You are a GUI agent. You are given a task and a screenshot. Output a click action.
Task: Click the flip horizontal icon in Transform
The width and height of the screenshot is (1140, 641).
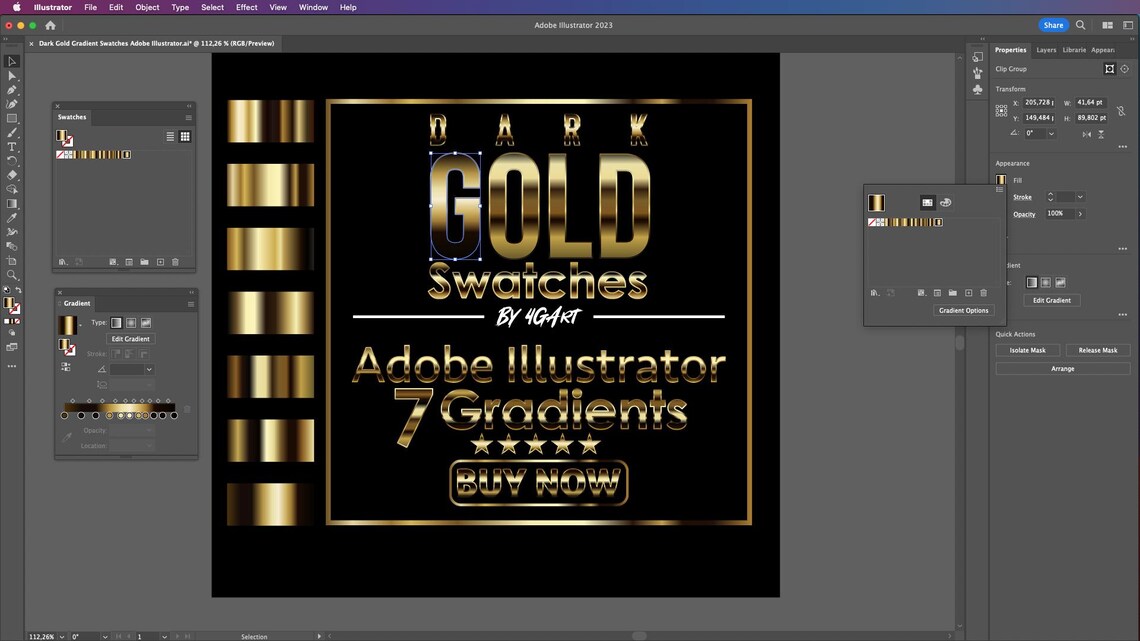coord(1087,135)
